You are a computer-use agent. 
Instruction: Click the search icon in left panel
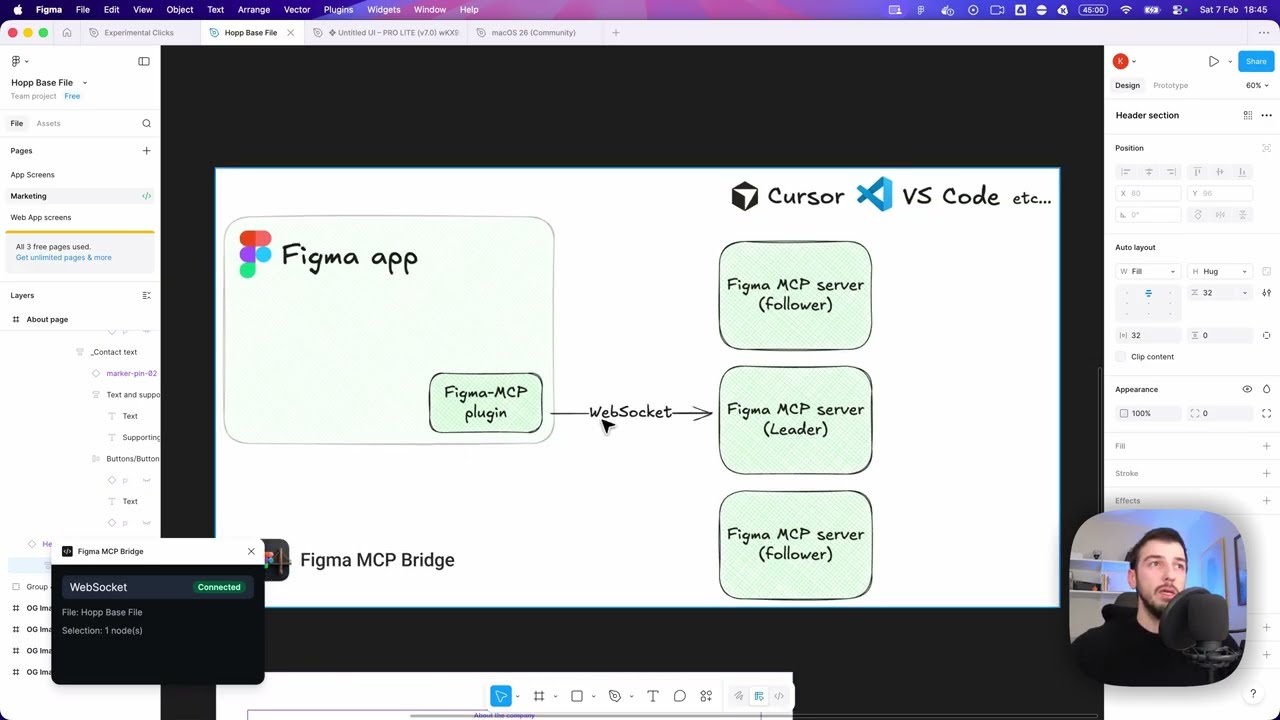(146, 123)
